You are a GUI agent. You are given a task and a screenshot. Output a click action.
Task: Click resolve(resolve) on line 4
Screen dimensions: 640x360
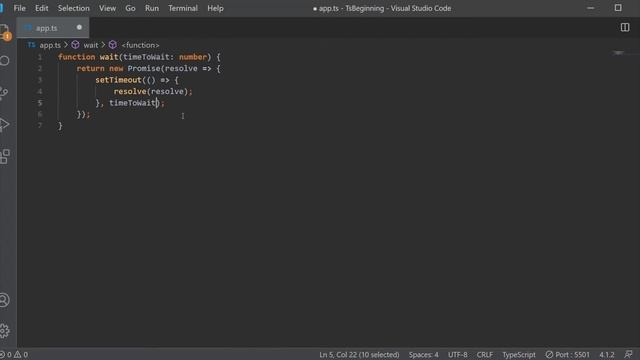click(x=150, y=91)
